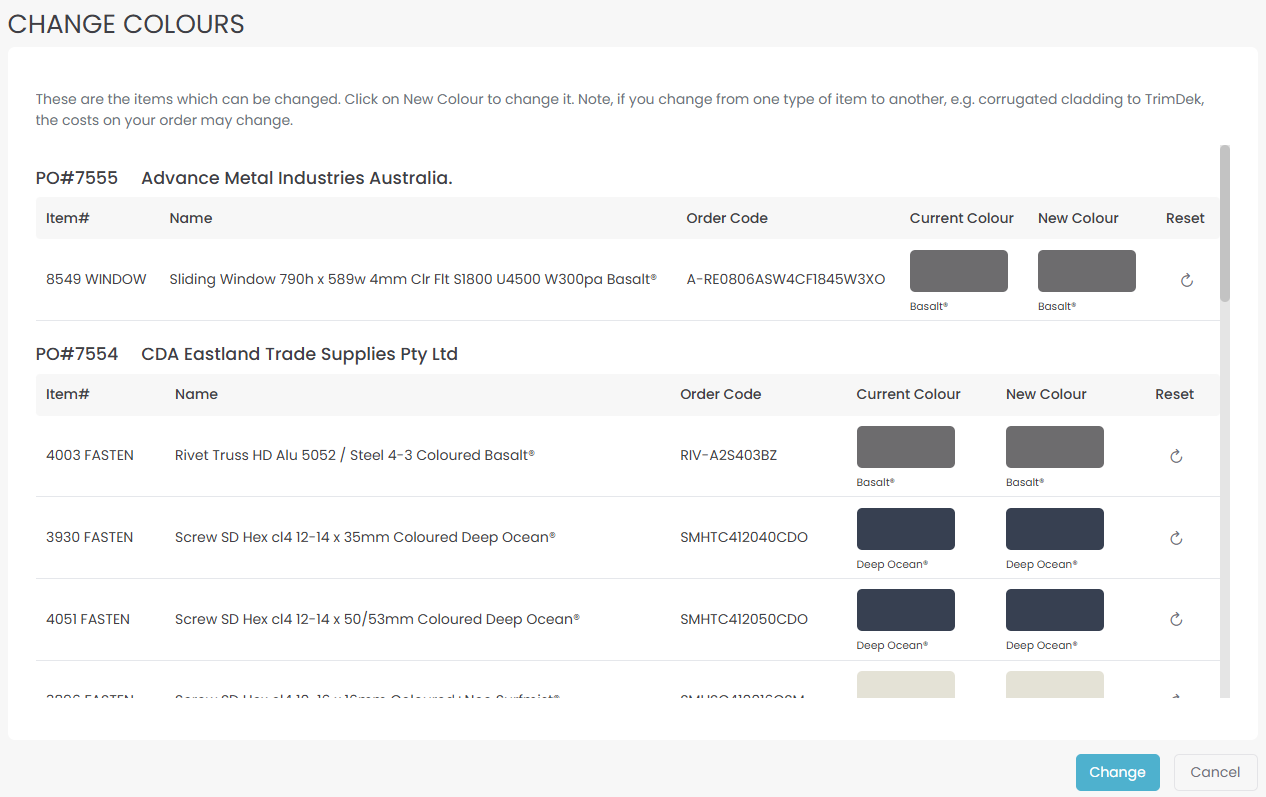This screenshot has height=797, width=1266.
Task: Click Current Colour swatch for 4051 FASTEN
Action: pyautogui.click(x=905, y=610)
